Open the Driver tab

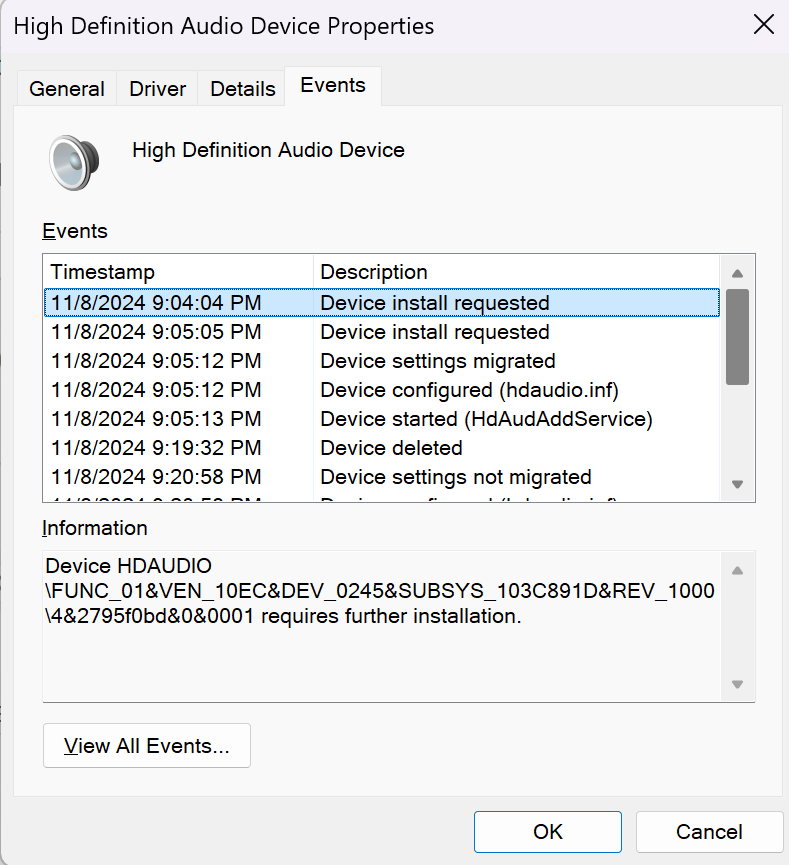(156, 89)
